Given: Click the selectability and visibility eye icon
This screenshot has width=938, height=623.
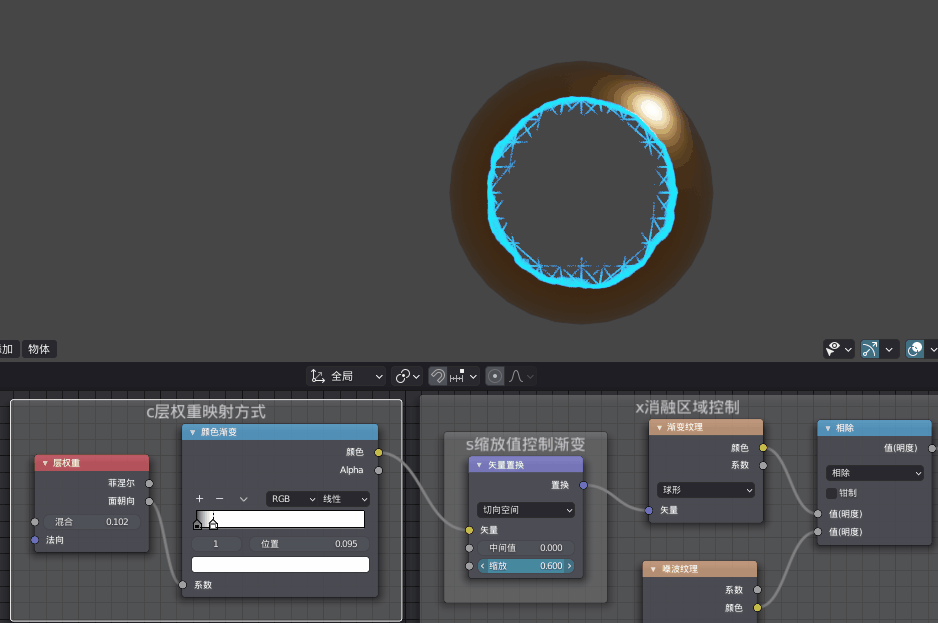Looking at the screenshot, I should coord(833,349).
